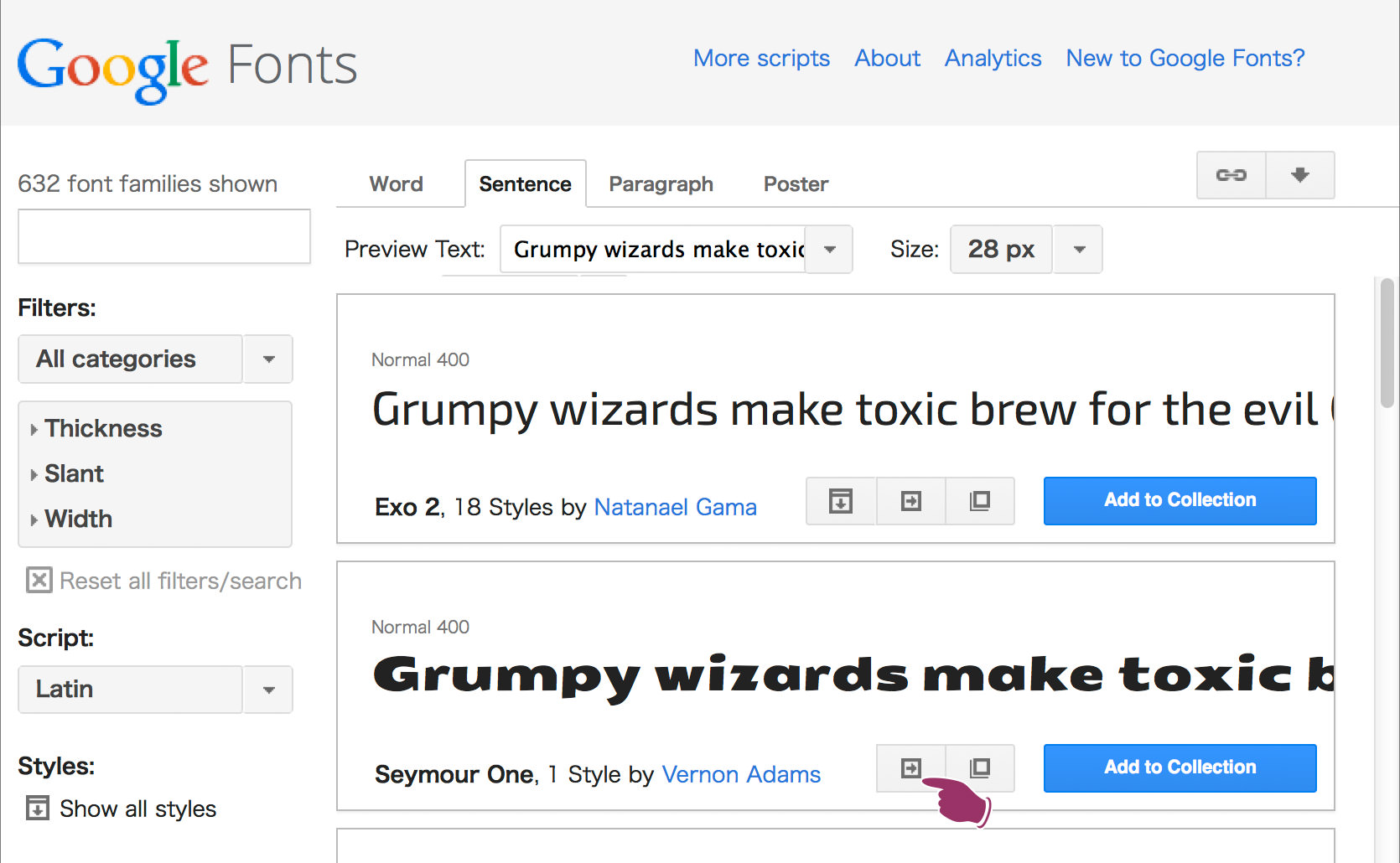Click the link/bookmark icon button

point(1231,175)
